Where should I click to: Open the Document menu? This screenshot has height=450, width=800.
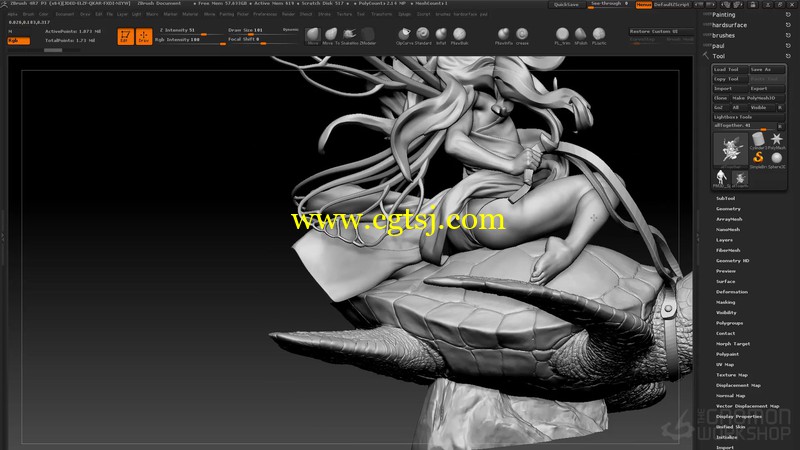click(65, 14)
